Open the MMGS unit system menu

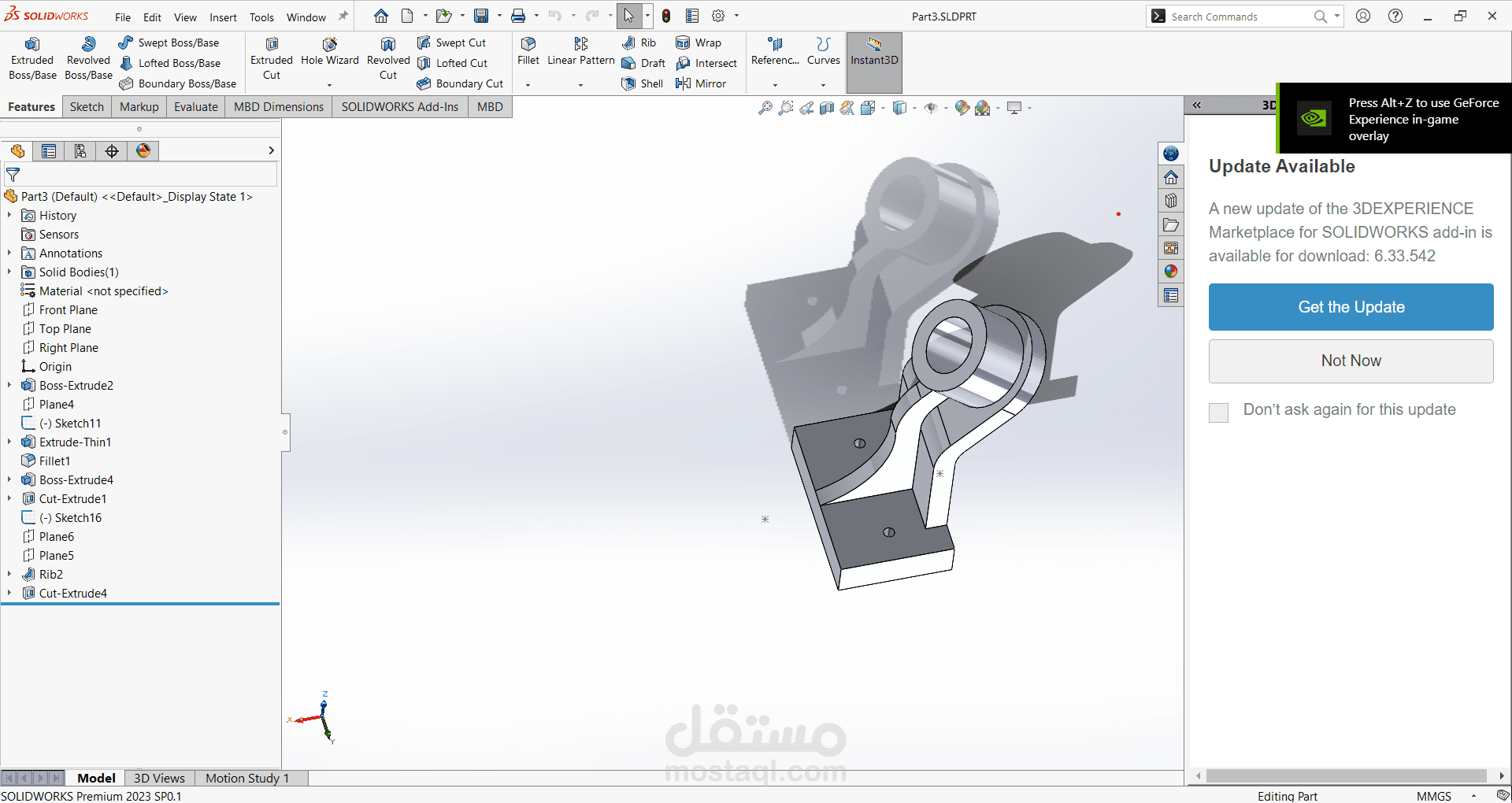pyautogui.click(x=1434, y=796)
